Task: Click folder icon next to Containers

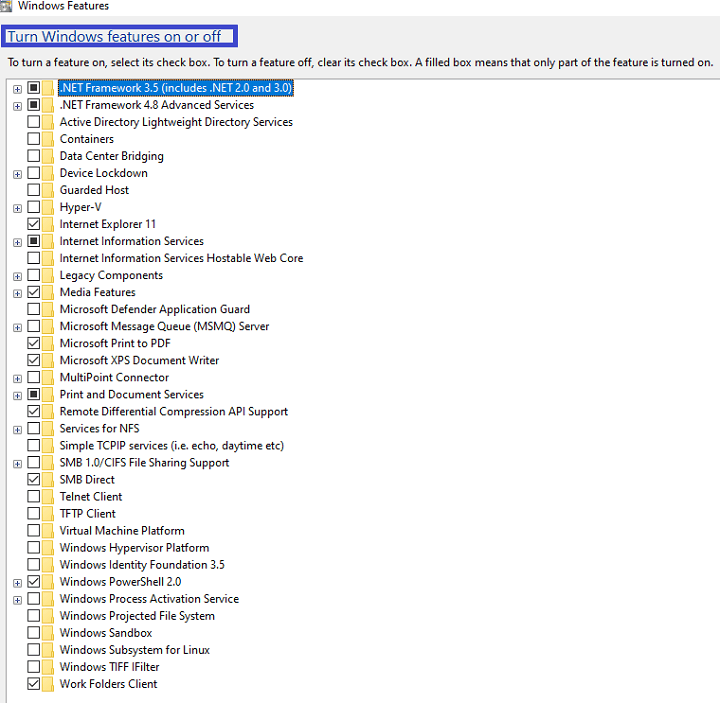Action: (x=48, y=139)
